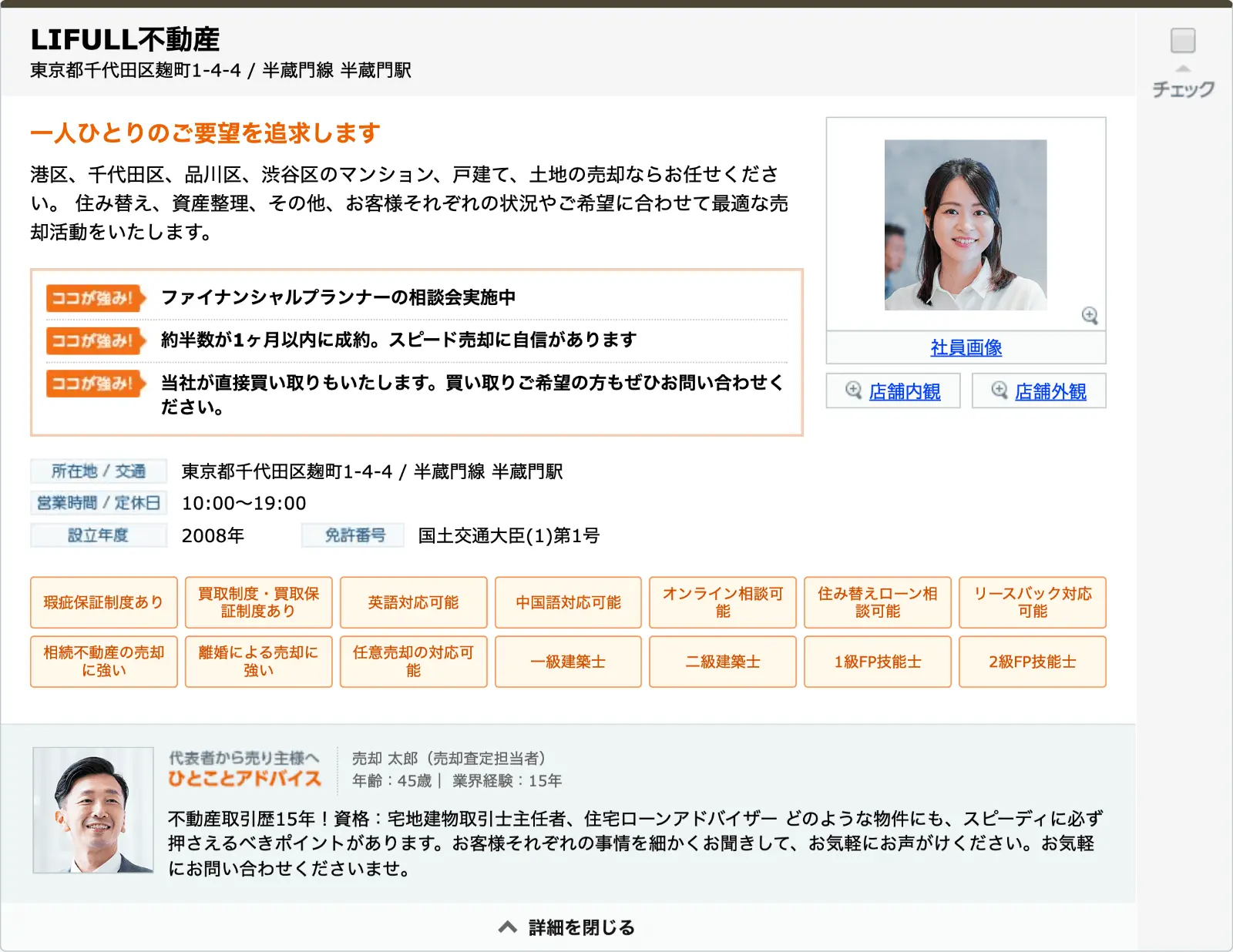Viewport: 1233px width, 952px height.
Task: Click the address line under LIFULL不動産 title
Action: [220, 70]
